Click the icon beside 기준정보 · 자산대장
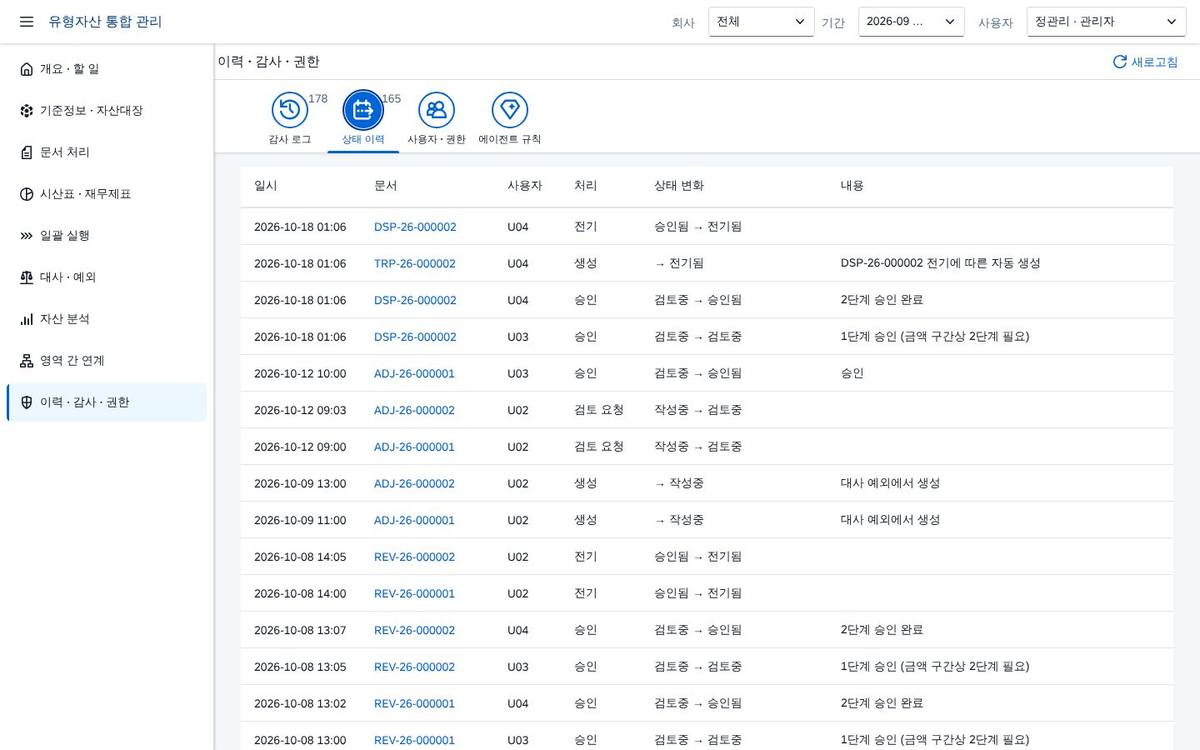Image resolution: width=1200 pixels, height=750 pixels. click(27, 111)
